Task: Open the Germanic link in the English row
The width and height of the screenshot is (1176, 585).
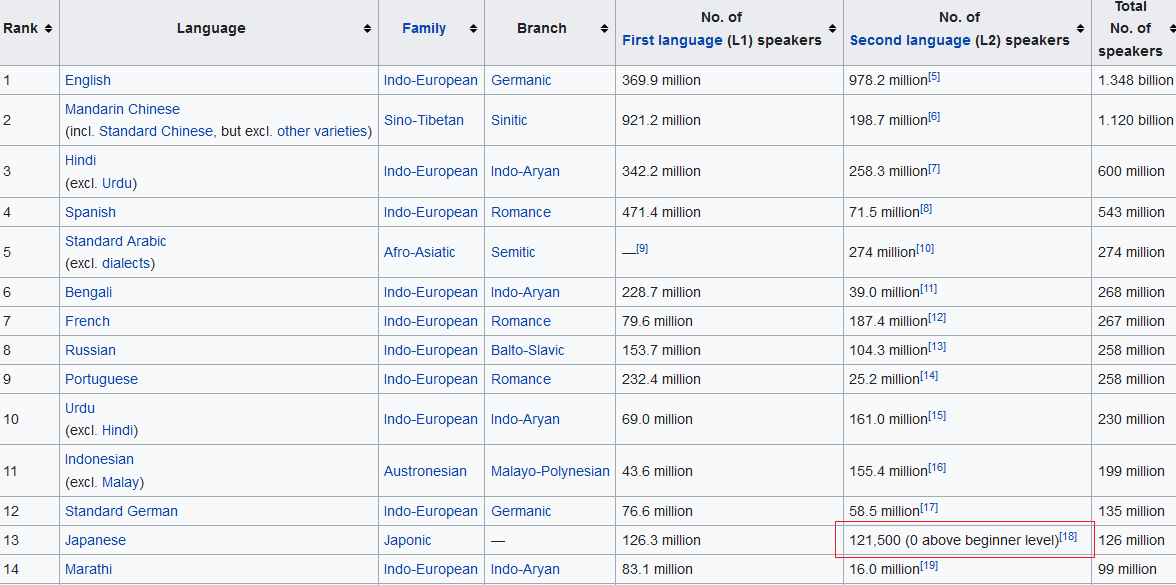Action: [521, 80]
